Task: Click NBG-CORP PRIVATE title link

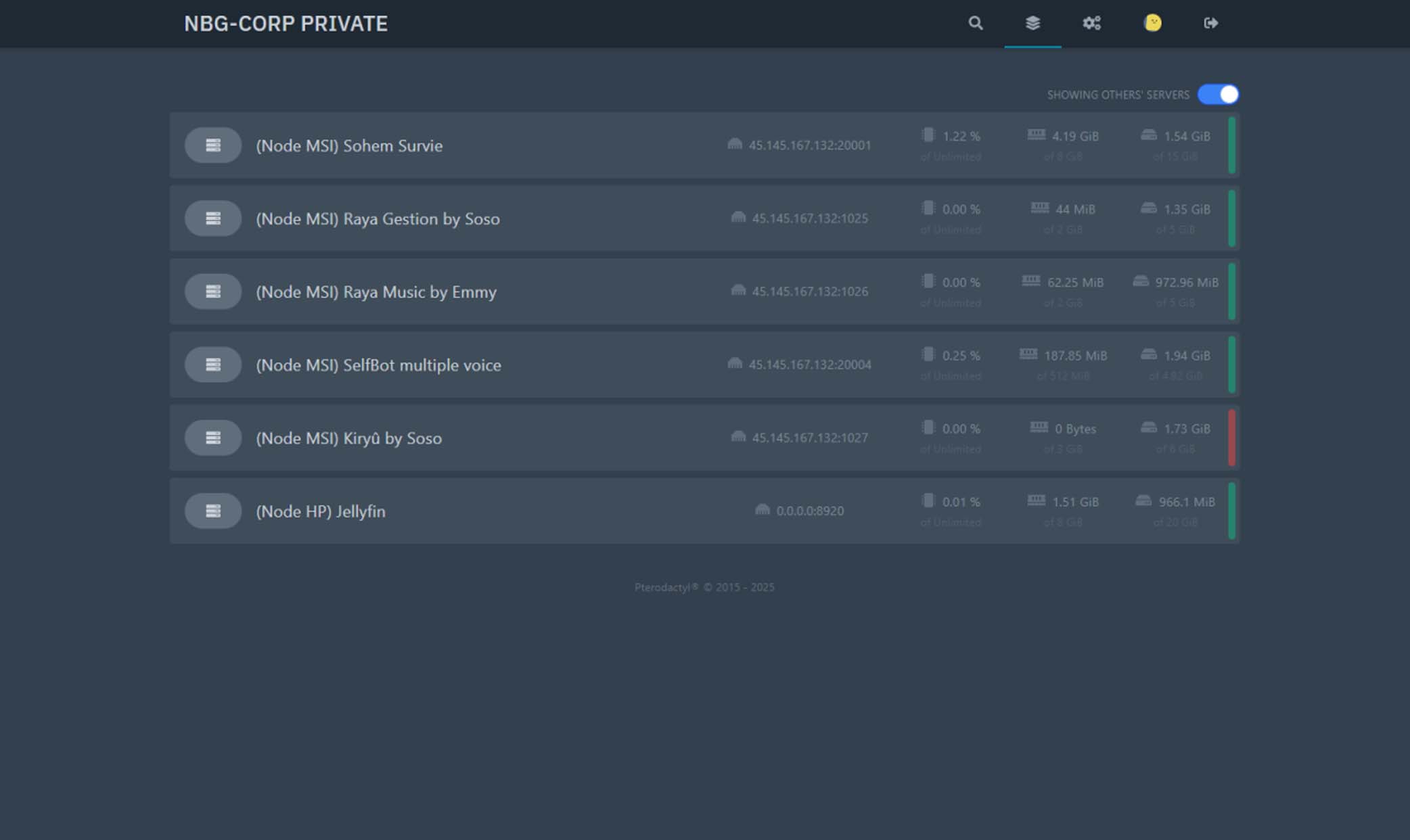Action: [x=286, y=24]
